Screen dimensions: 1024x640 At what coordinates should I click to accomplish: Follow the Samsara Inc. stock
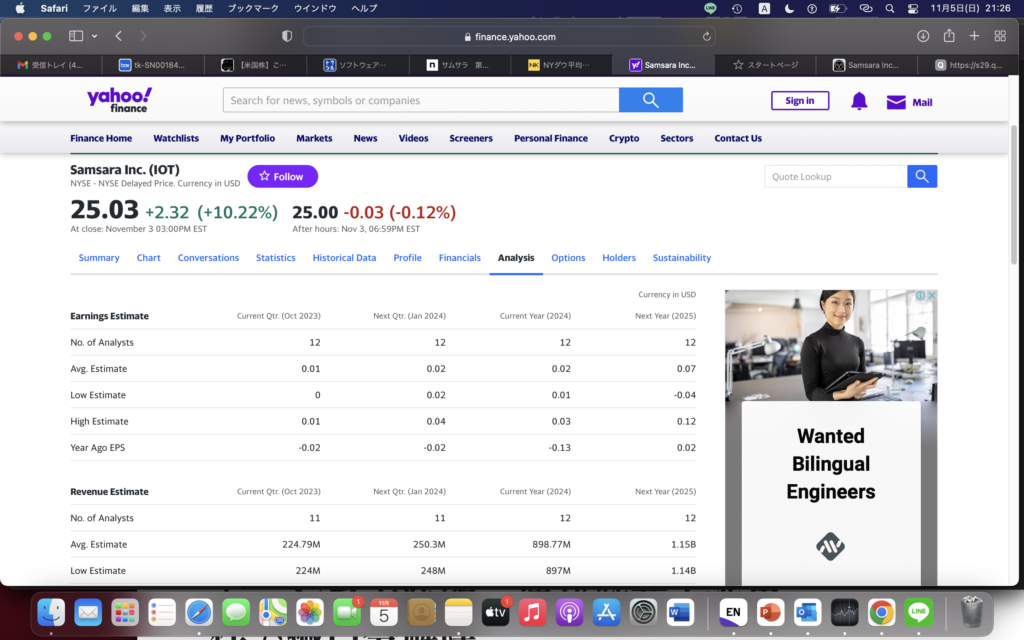pos(282,176)
